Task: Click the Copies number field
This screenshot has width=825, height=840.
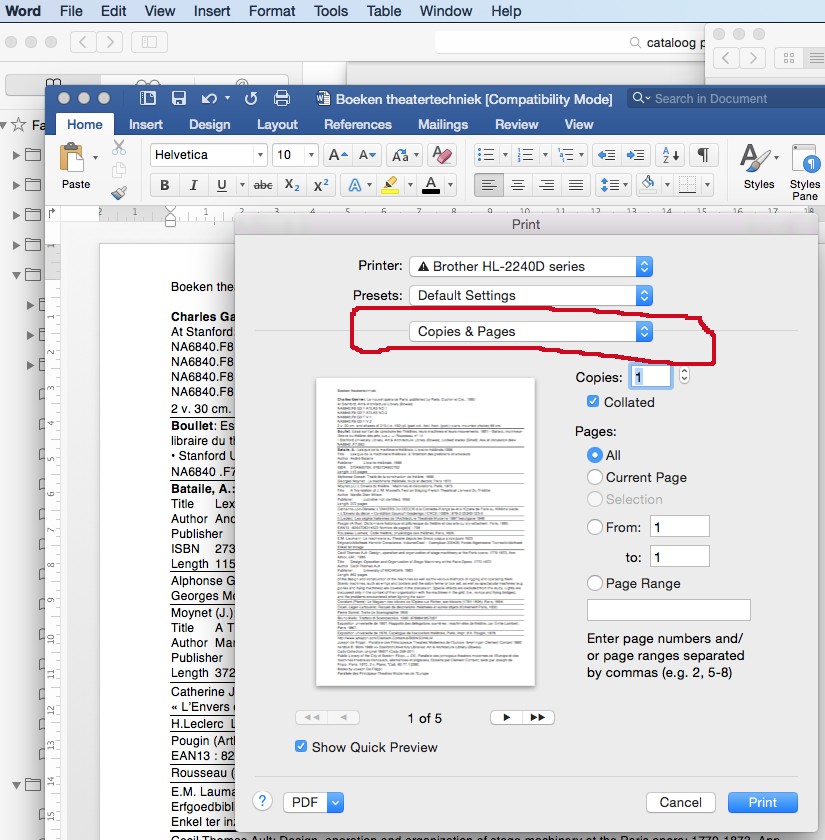Action: 650,377
